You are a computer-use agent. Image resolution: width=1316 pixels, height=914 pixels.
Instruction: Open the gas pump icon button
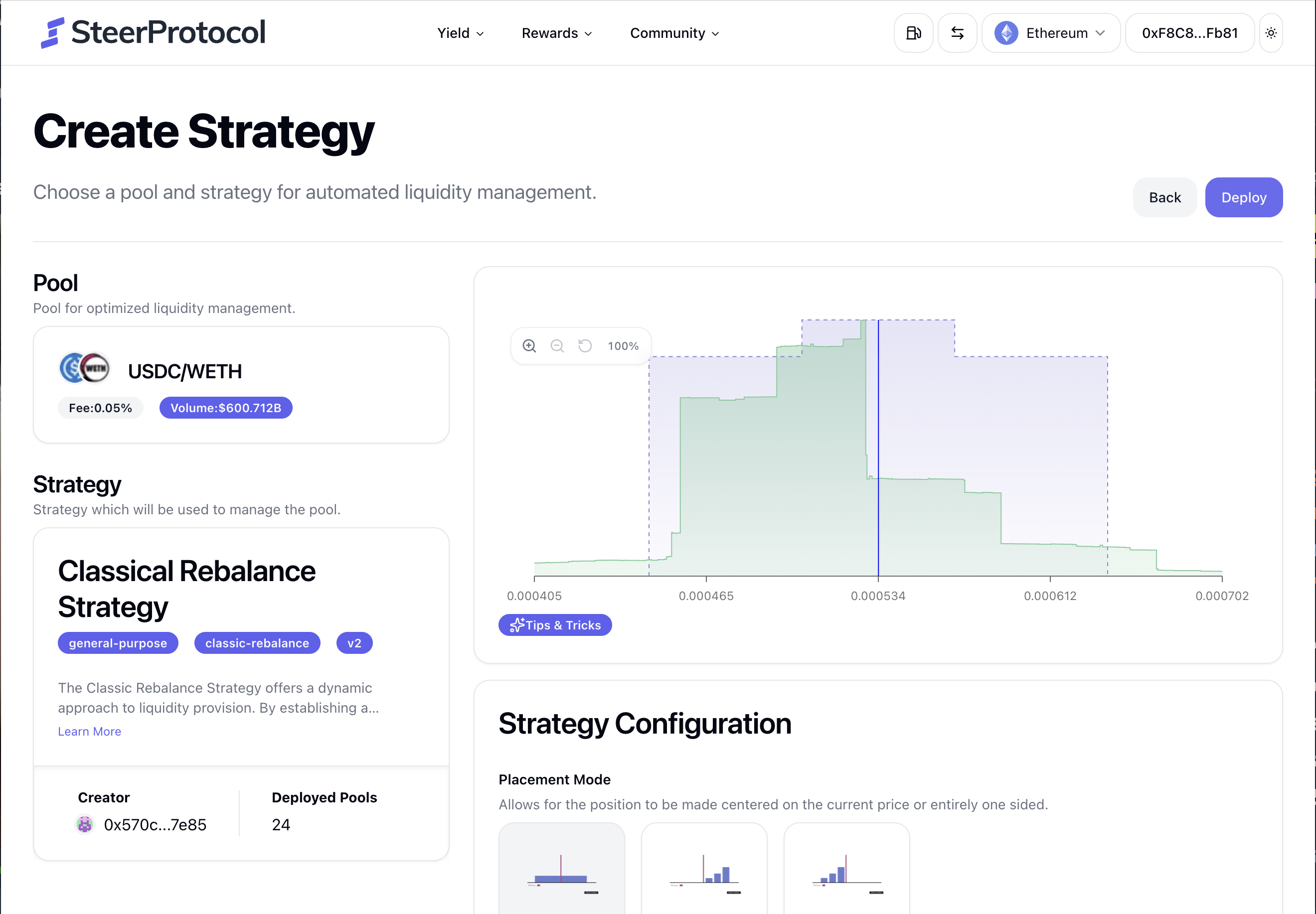point(913,33)
